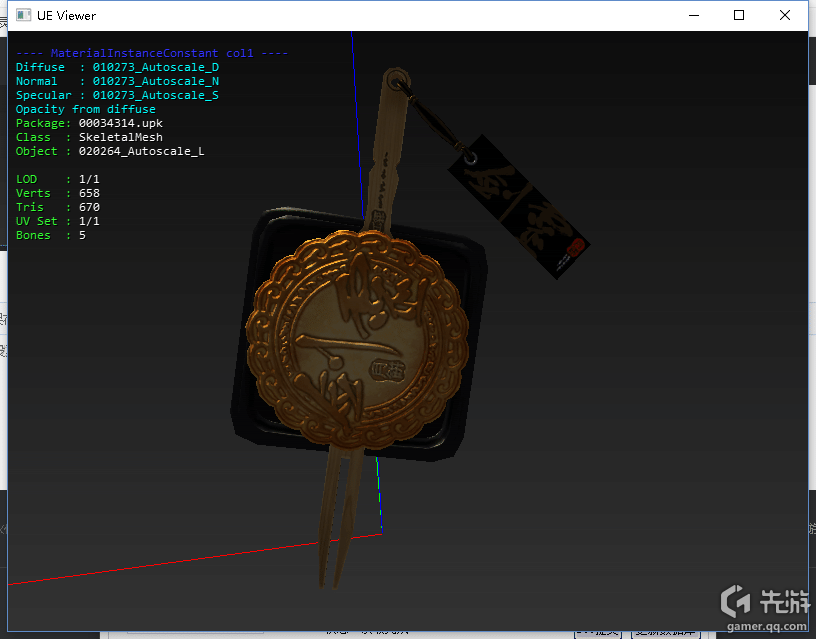Image resolution: width=816 pixels, height=639 pixels.
Task: Click the object name '020264_Autoscale_L'
Action: coord(142,151)
